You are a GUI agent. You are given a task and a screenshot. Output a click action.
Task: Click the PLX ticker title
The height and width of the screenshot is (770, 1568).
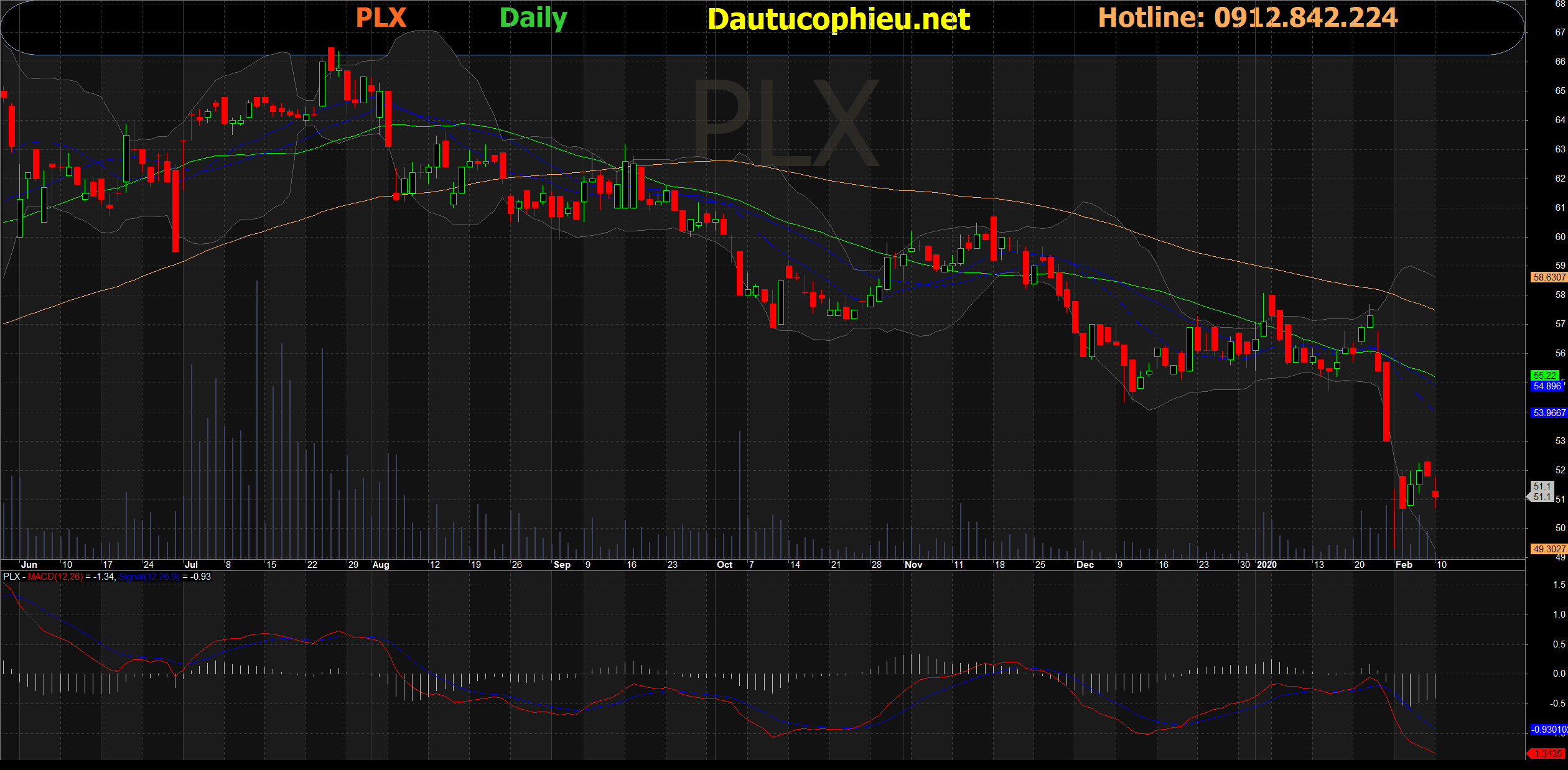(x=381, y=18)
